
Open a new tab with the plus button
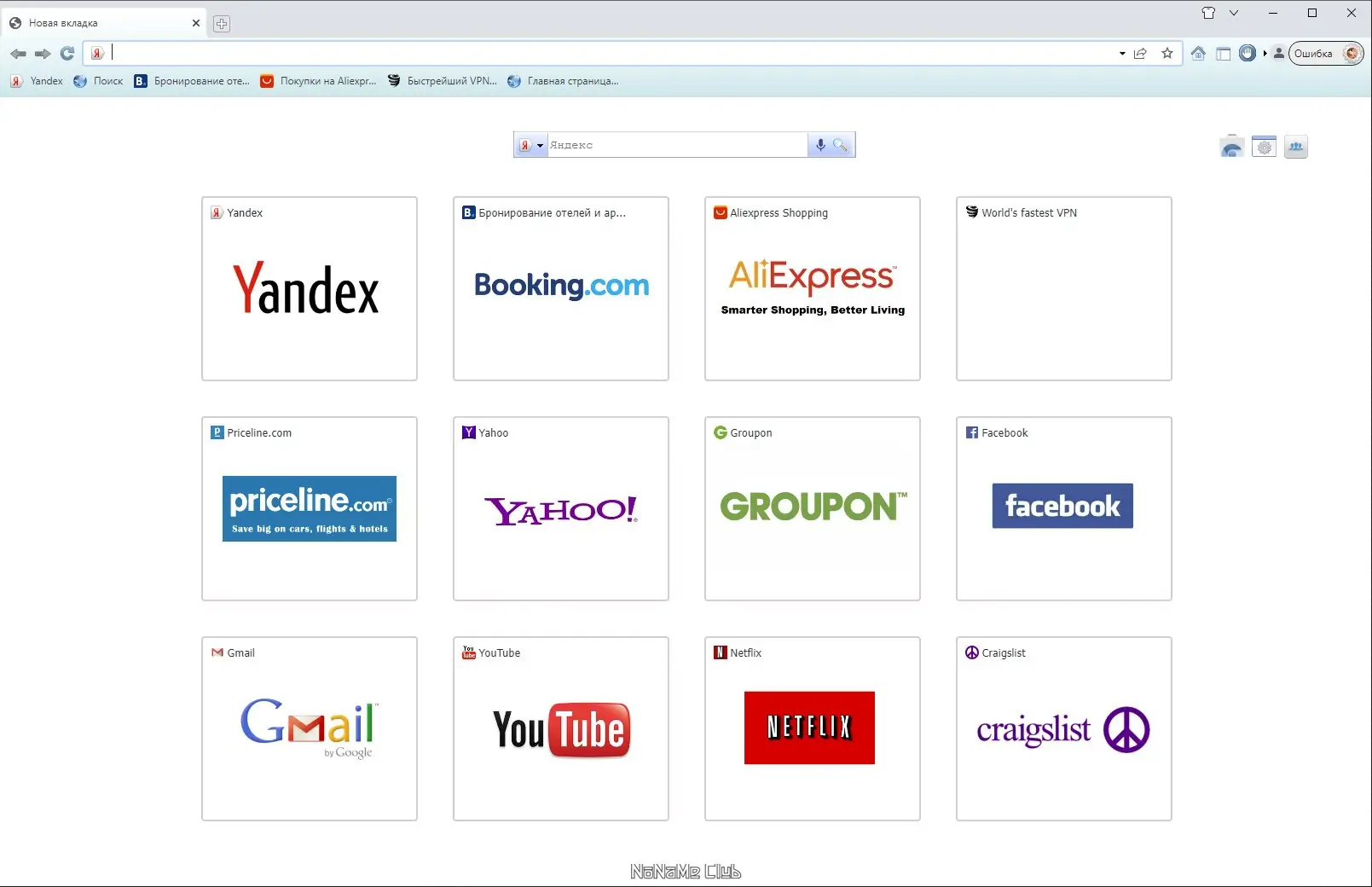click(x=222, y=24)
